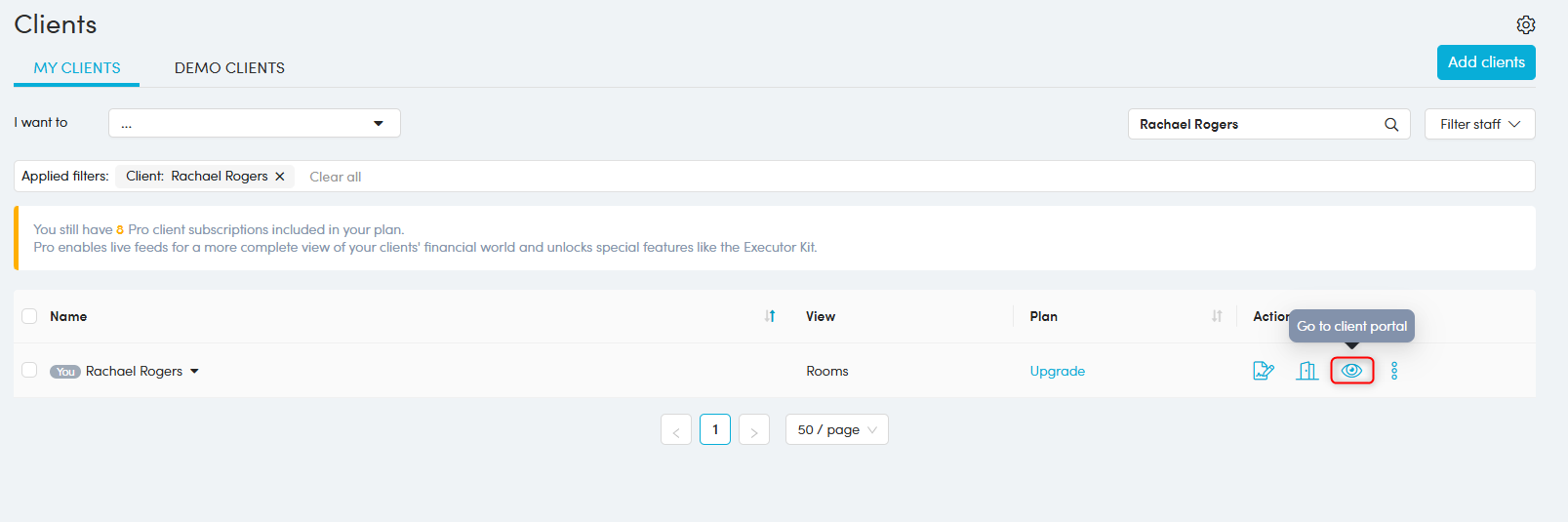Select the My Clients tab
Screen dimensions: 1568x522
point(77,67)
